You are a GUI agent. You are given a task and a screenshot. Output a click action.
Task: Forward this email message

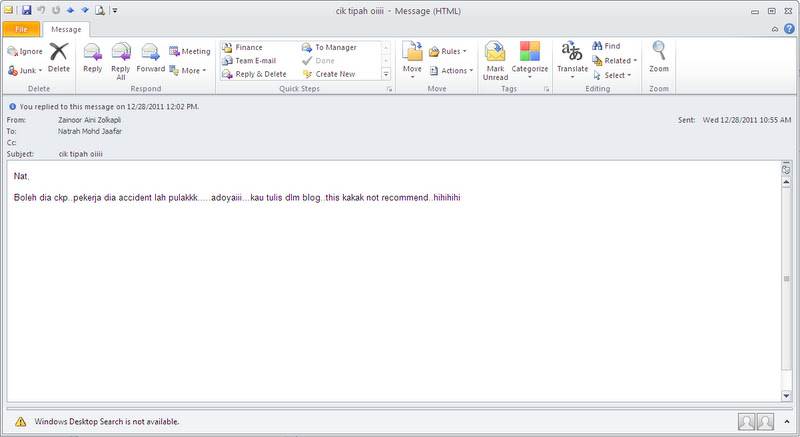pyautogui.click(x=151, y=58)
